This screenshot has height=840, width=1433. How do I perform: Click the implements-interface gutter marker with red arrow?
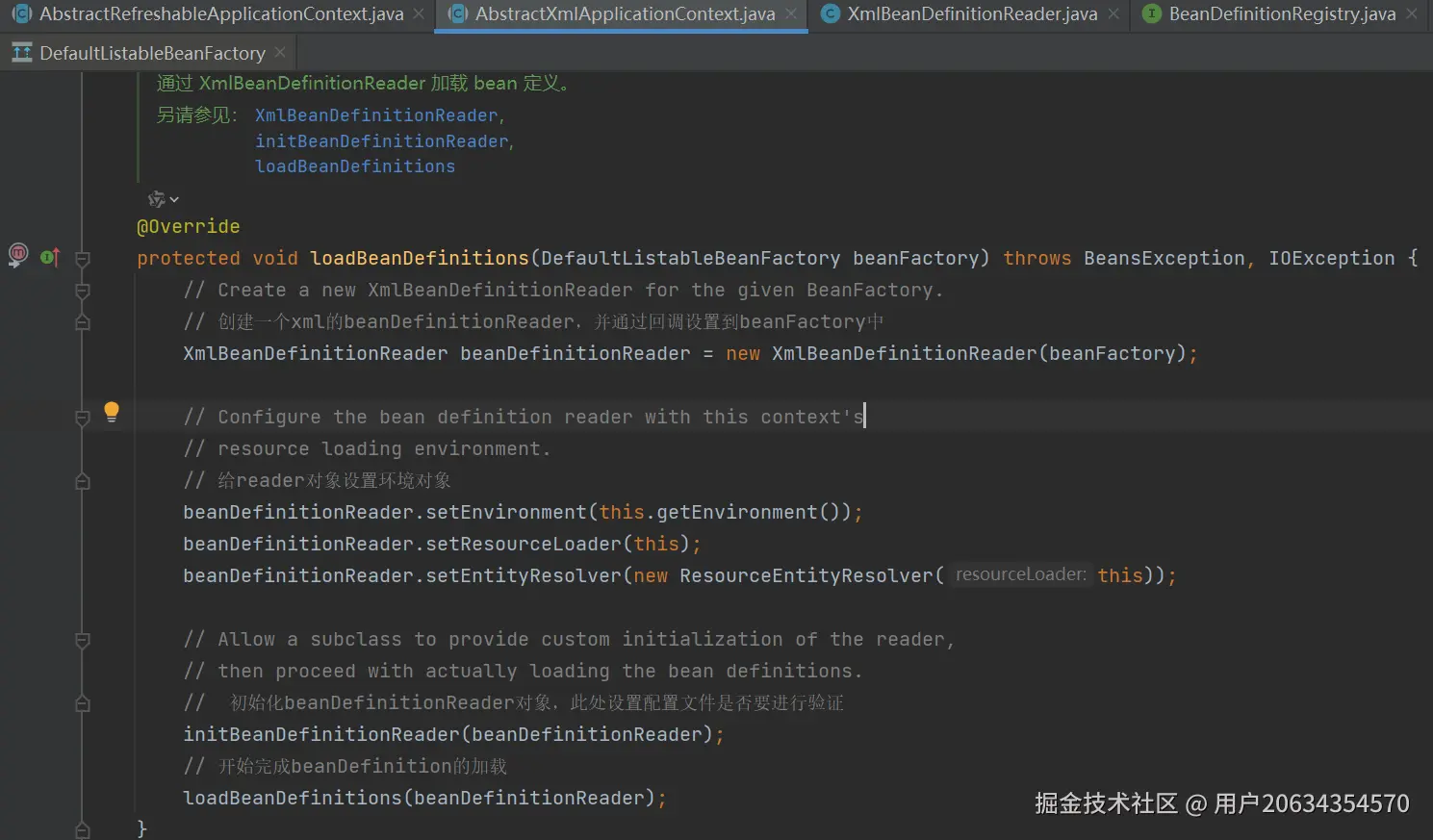50,257
